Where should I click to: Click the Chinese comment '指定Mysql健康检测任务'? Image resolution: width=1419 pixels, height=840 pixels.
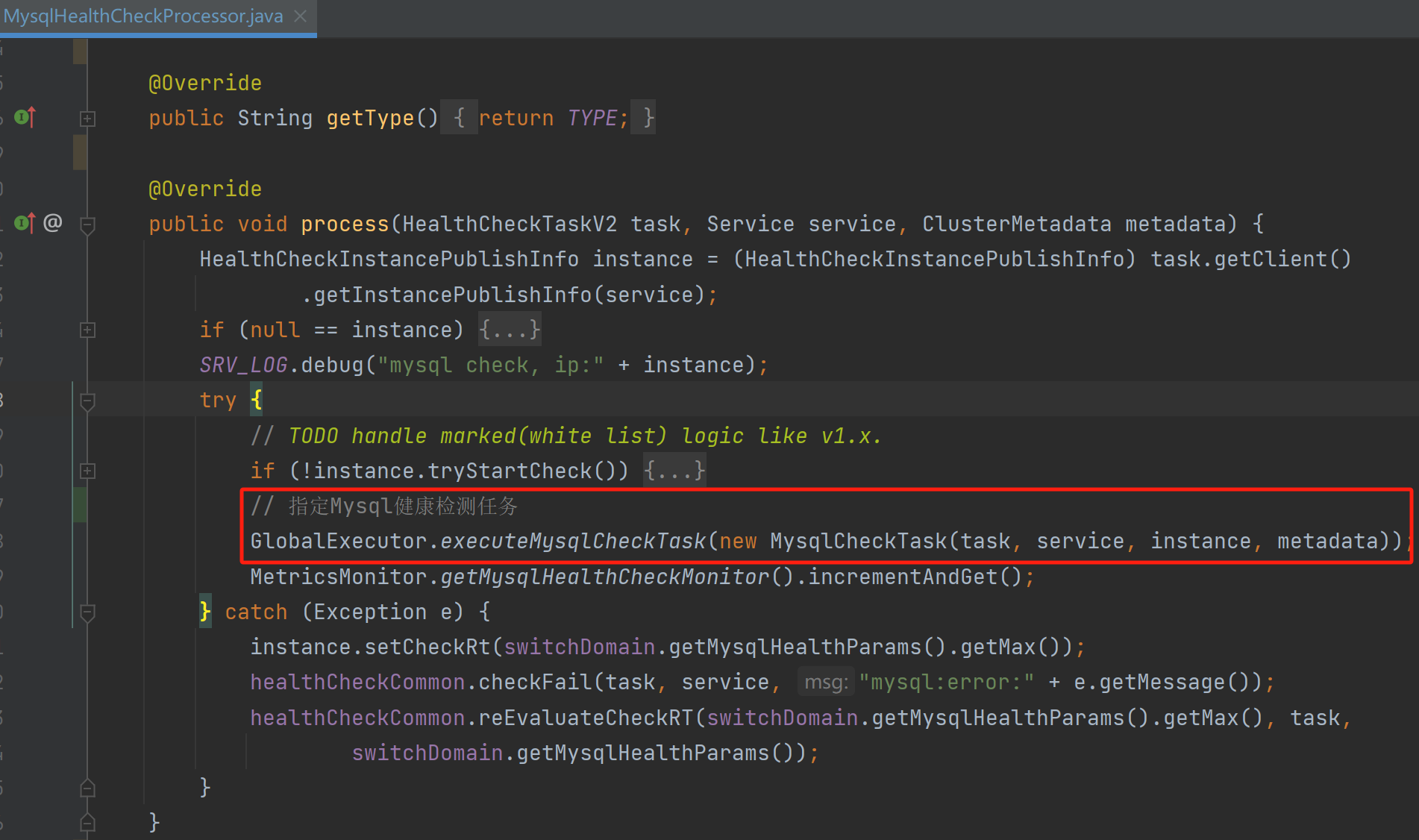click(x=383, y=506)
